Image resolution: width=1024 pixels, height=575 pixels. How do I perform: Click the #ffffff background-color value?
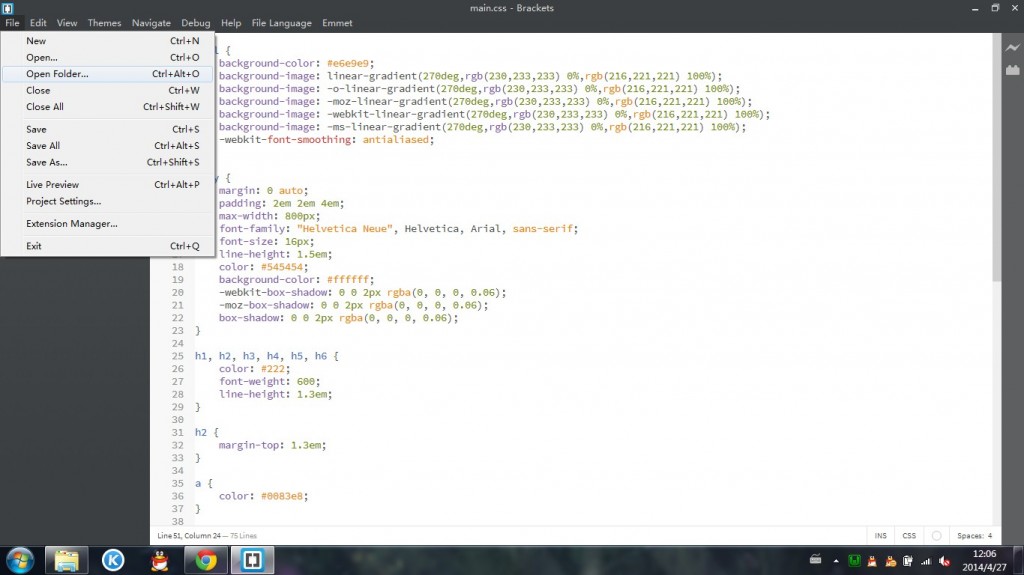point(348,280)
